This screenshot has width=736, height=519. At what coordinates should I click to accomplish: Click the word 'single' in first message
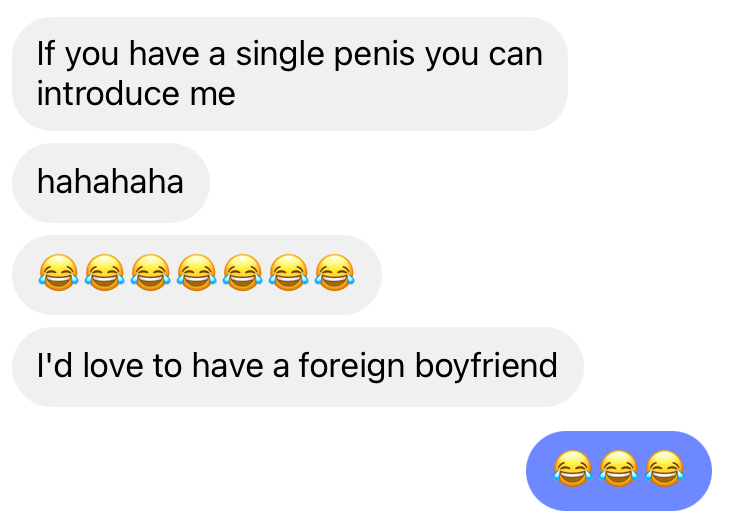click(280, 56)
